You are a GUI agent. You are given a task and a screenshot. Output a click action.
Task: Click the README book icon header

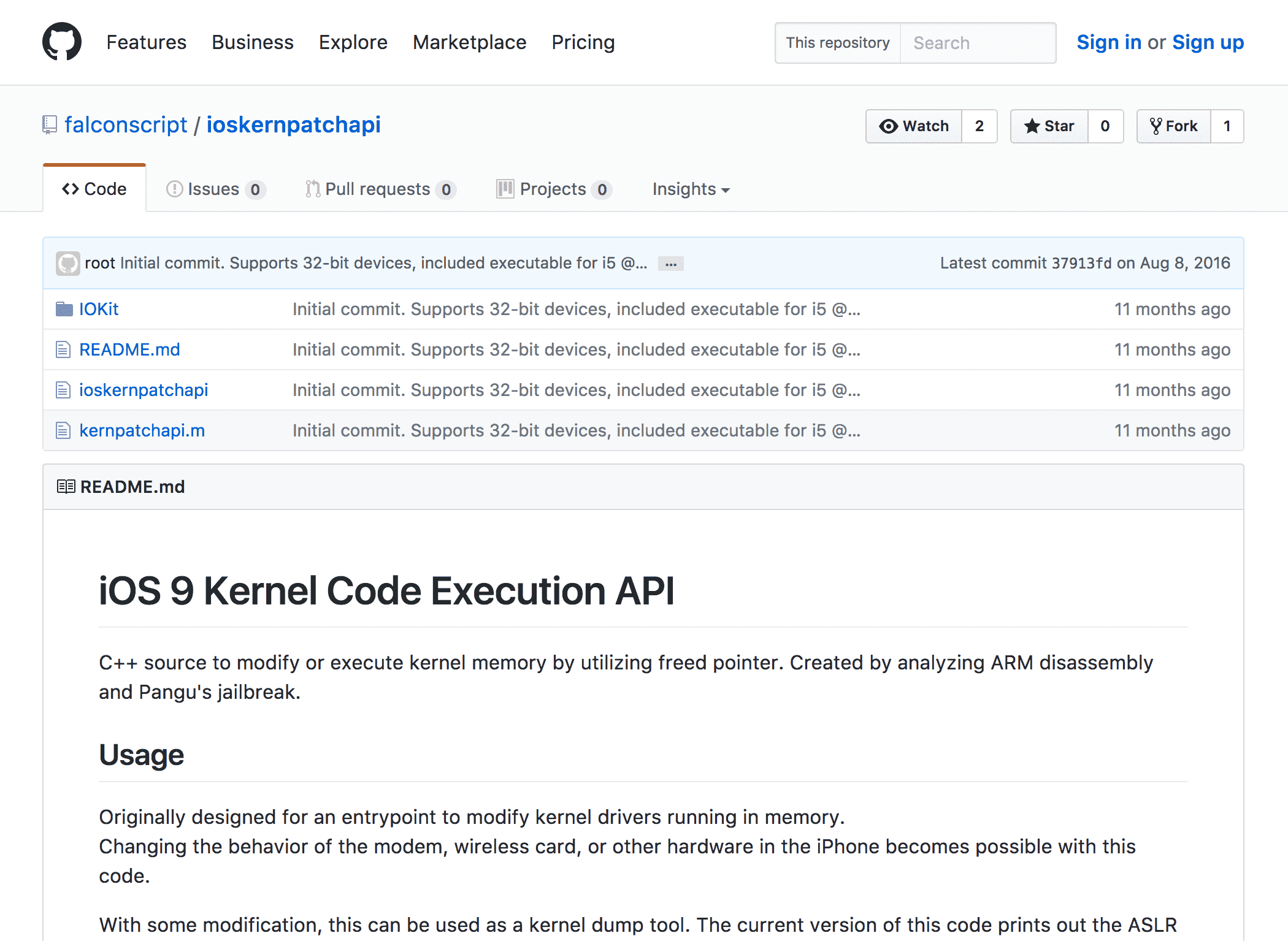[66, 487]
